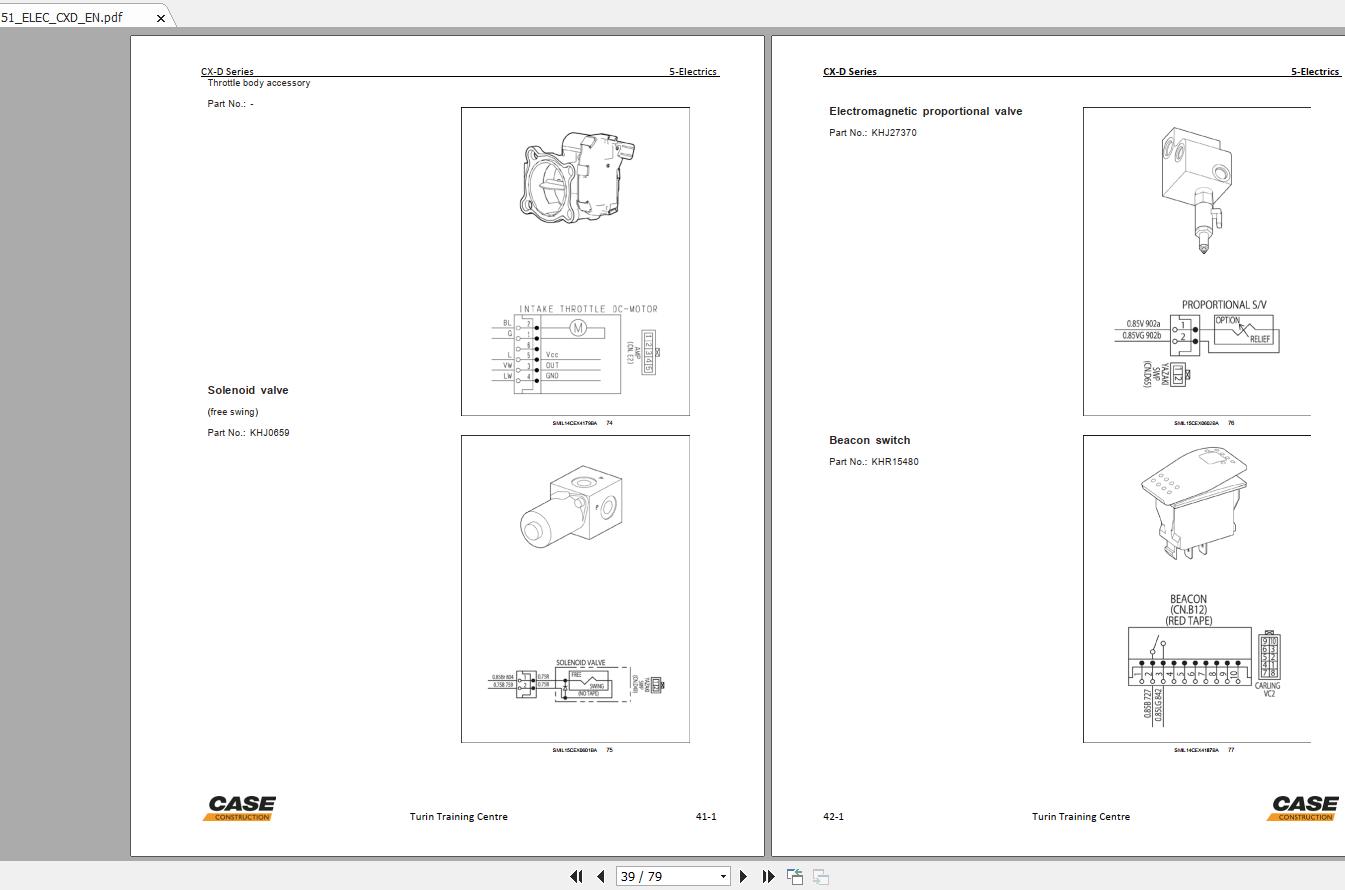Click the page number '42-1'
This screenshot has width=1345, height=890.
[x=834, y=817]
